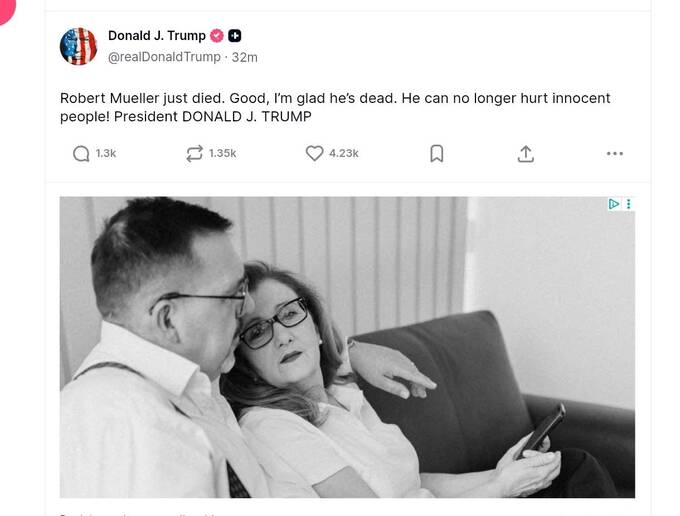This screenshot has height=516, width=680.
Task: Click the share upload icon
Action: tap(525, 153)
